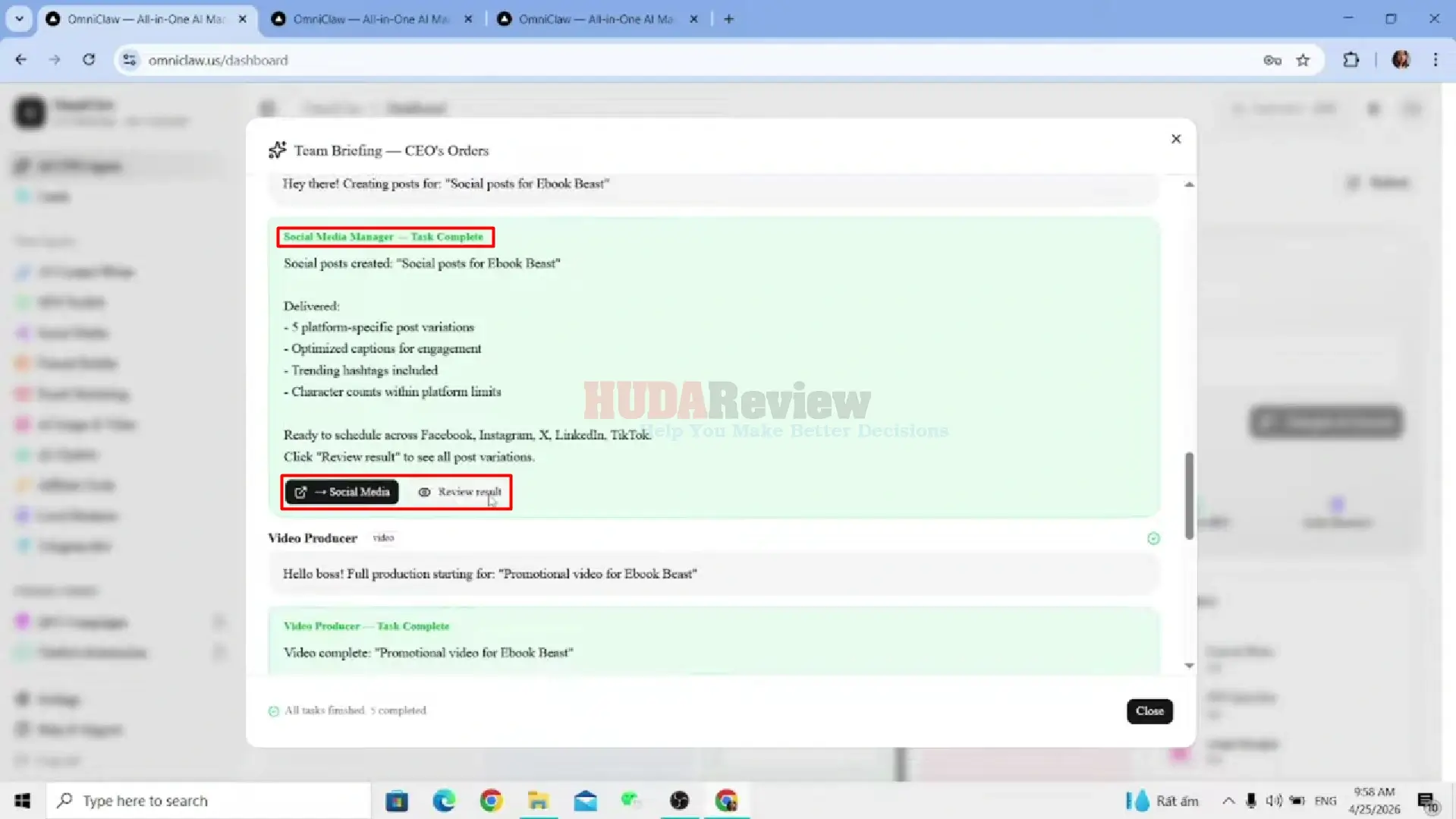1456x819 pixels.
Task: Open the volume control in tray
Action: tap(1274, 801)
